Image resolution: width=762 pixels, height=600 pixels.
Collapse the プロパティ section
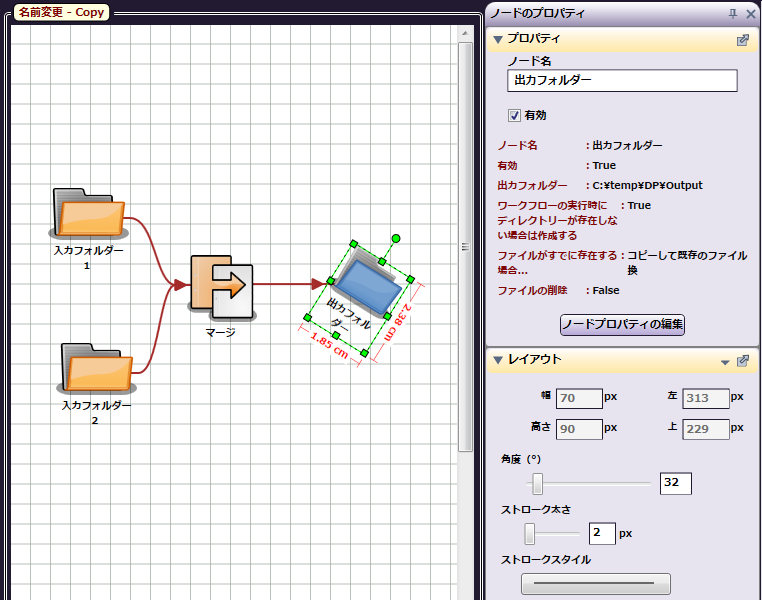tap(498, 39)
